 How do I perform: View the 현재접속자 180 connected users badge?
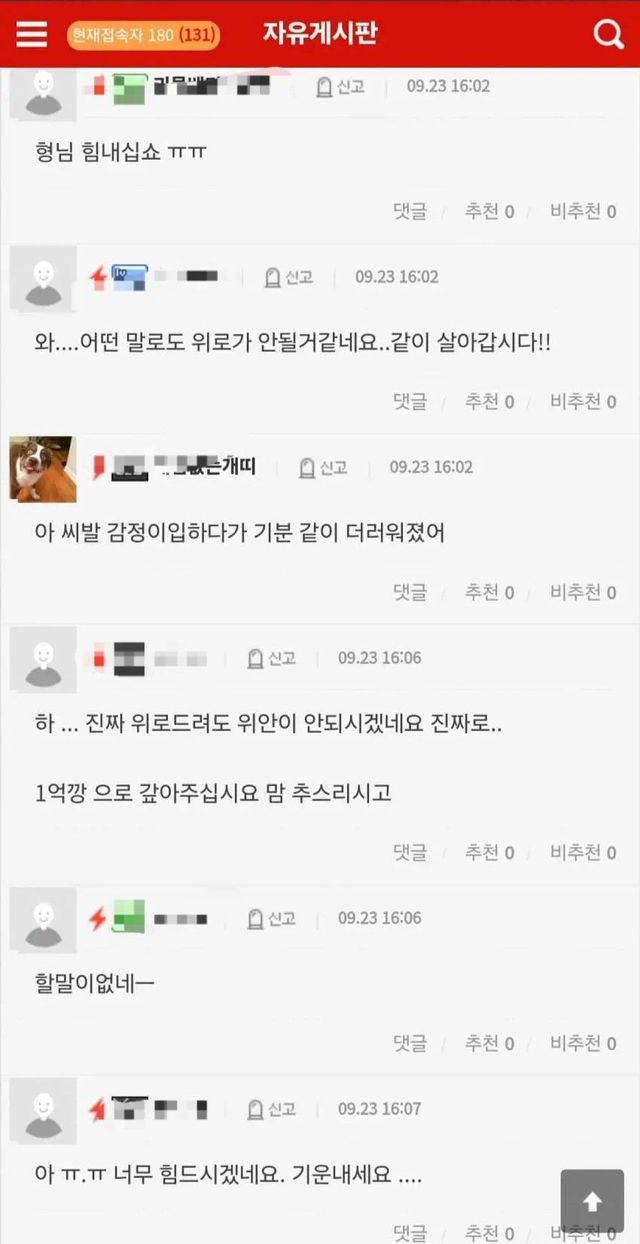click(x=144, y=35)
